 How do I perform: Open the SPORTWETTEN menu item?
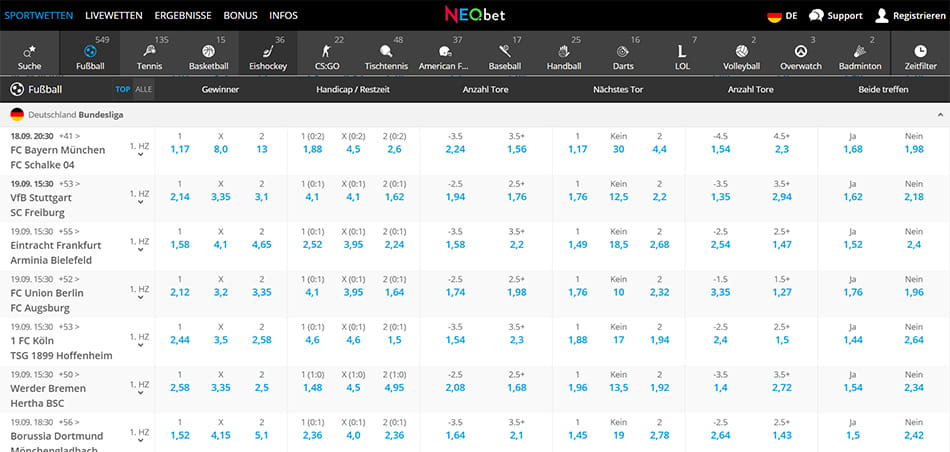[x=39, y=16]
